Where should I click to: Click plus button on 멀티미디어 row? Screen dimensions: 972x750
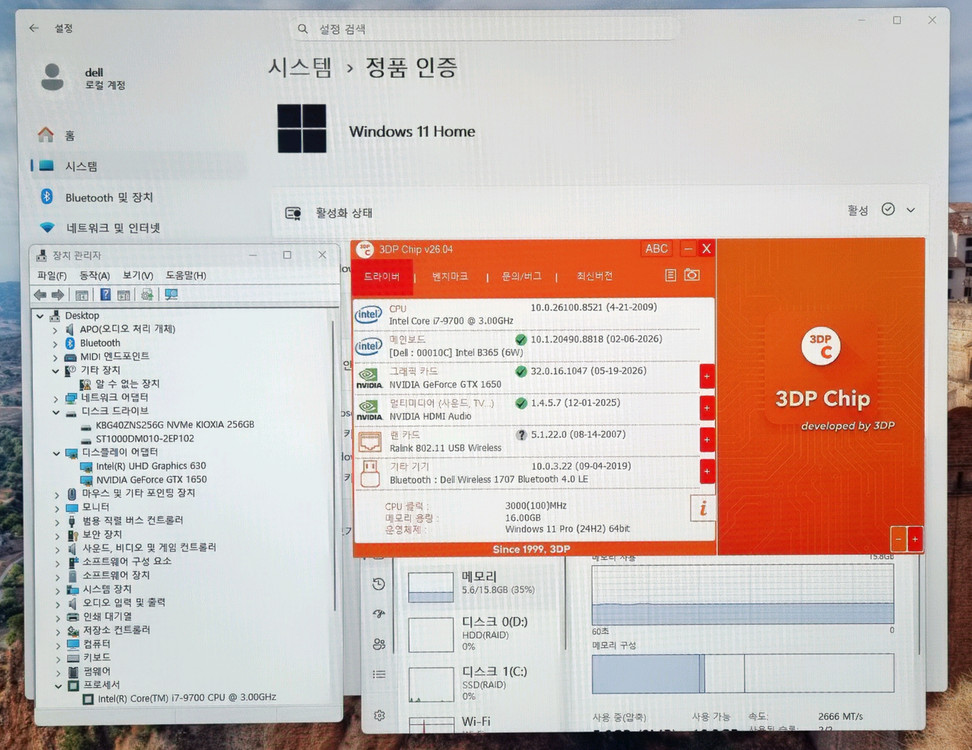pos(706,408)
